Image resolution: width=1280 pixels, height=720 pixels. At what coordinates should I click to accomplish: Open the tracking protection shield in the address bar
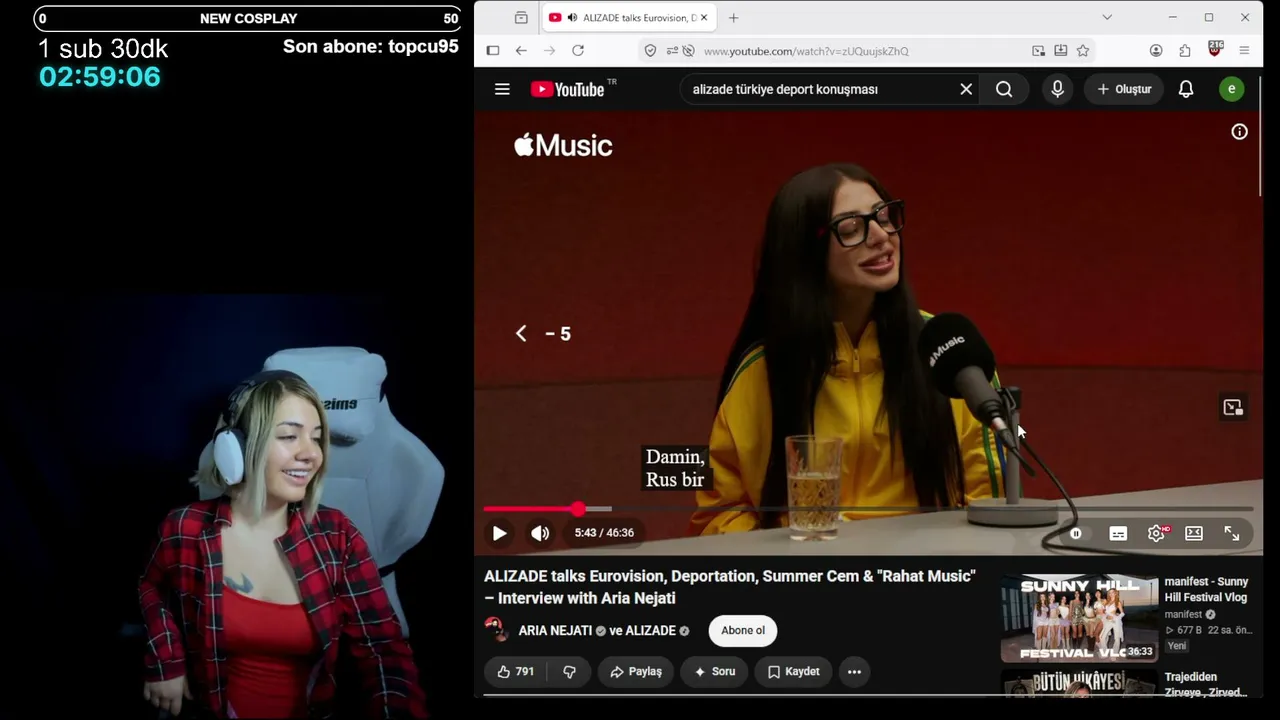pyautogui.click(x=650, y=51)
